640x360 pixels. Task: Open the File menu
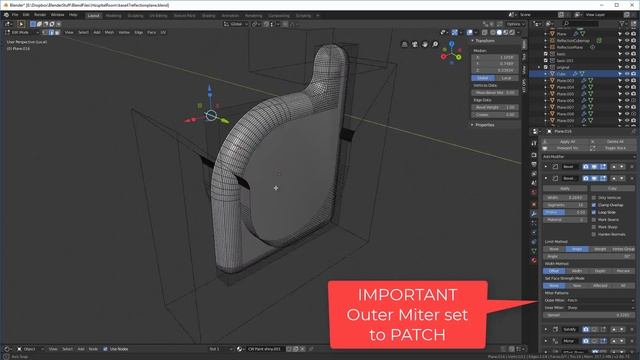pos(15,15)
